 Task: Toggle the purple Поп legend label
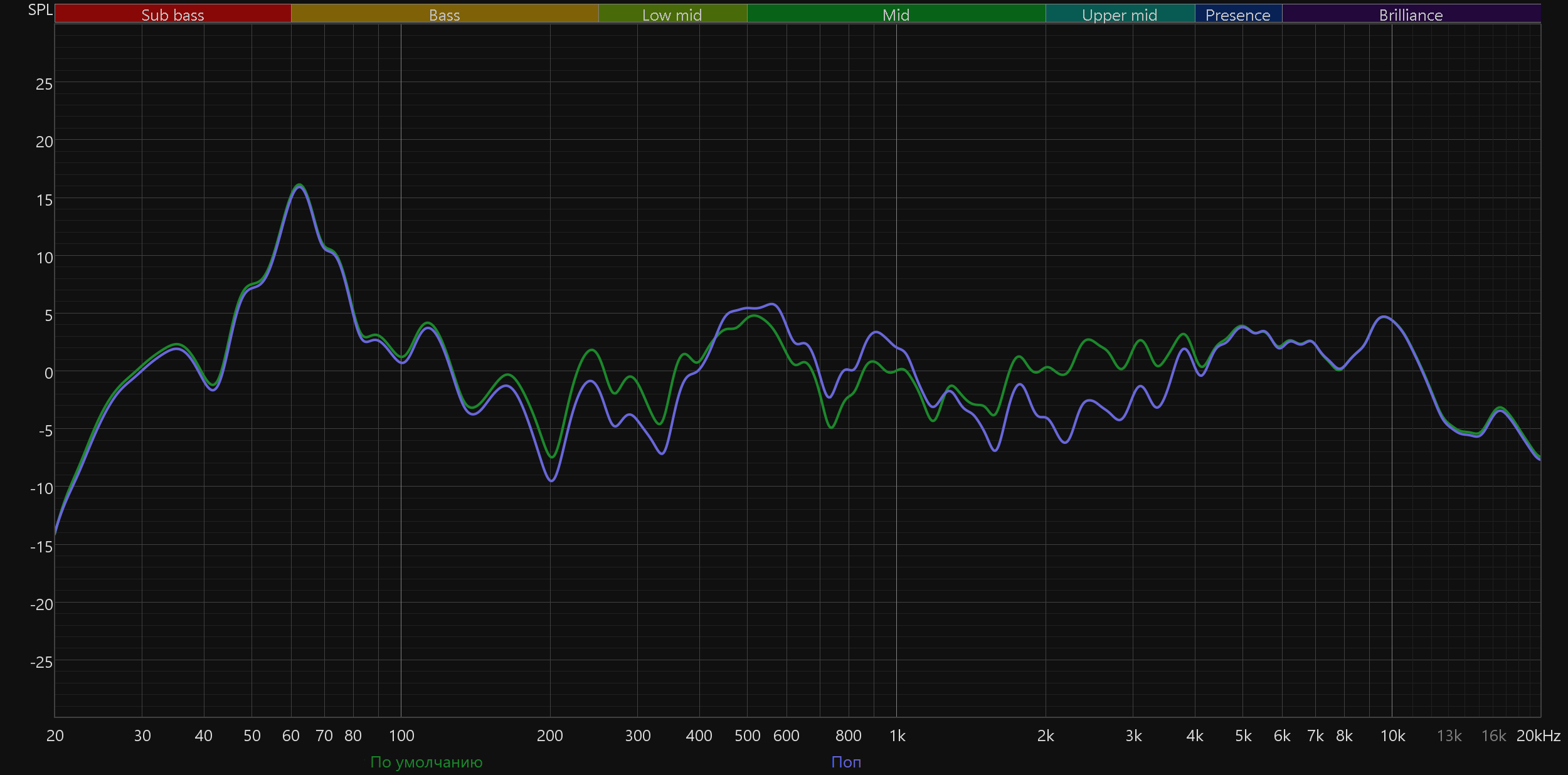coord(846,762)
